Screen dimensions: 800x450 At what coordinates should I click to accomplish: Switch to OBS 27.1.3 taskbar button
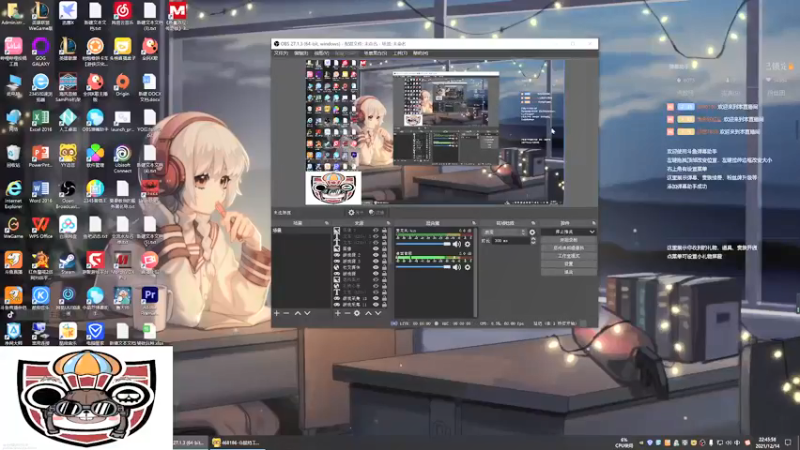pos(188,442)
